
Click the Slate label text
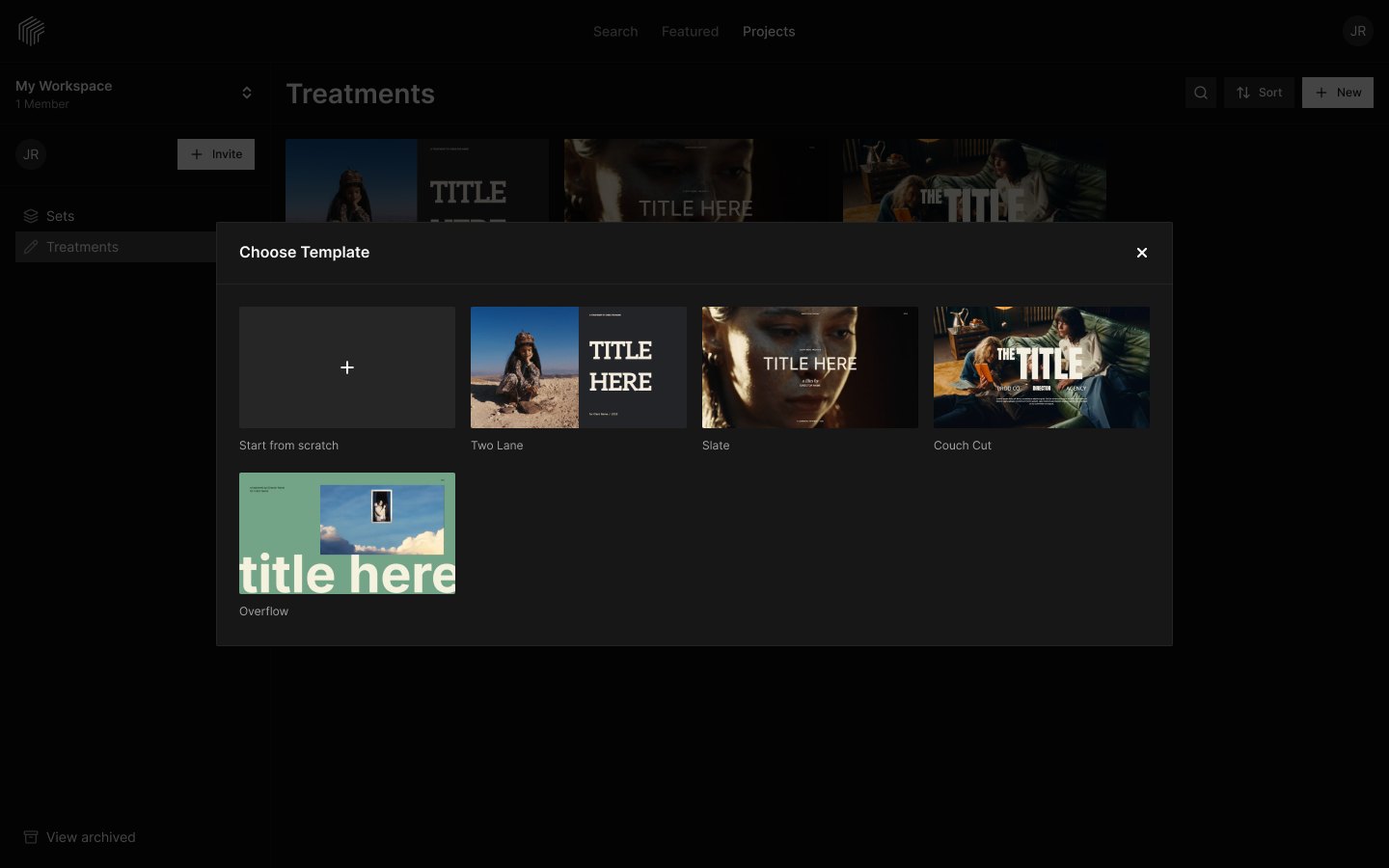coord(716,446)
